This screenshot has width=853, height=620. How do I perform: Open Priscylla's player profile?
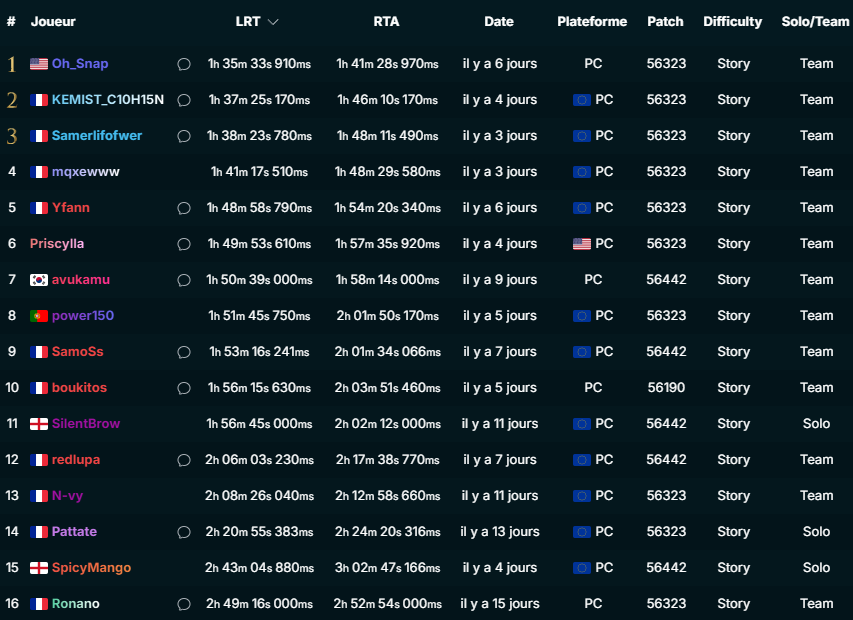click(57, 244)
